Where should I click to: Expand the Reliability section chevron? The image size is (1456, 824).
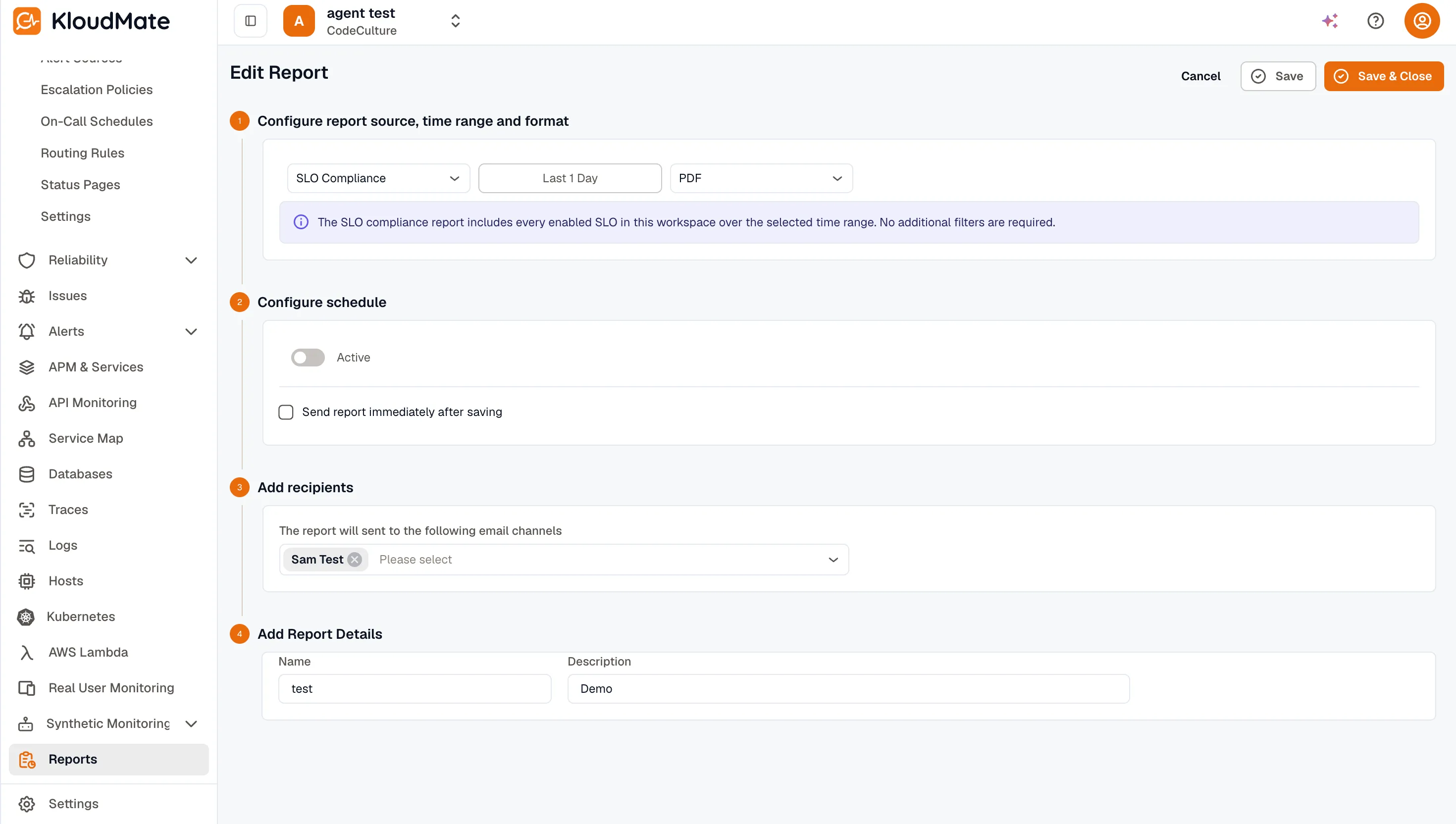[191, 260]
